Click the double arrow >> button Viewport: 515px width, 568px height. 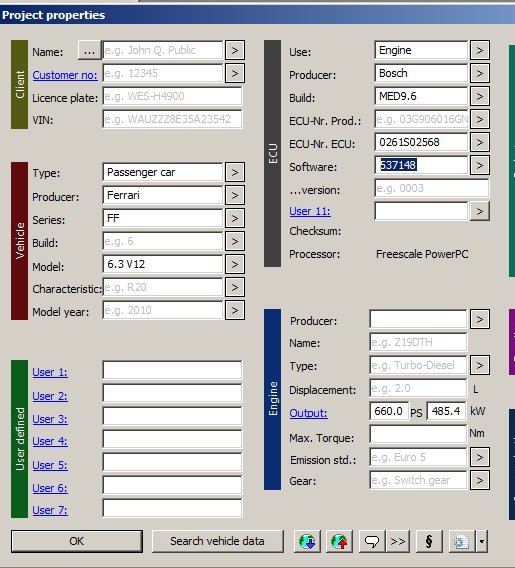point(398,541)
